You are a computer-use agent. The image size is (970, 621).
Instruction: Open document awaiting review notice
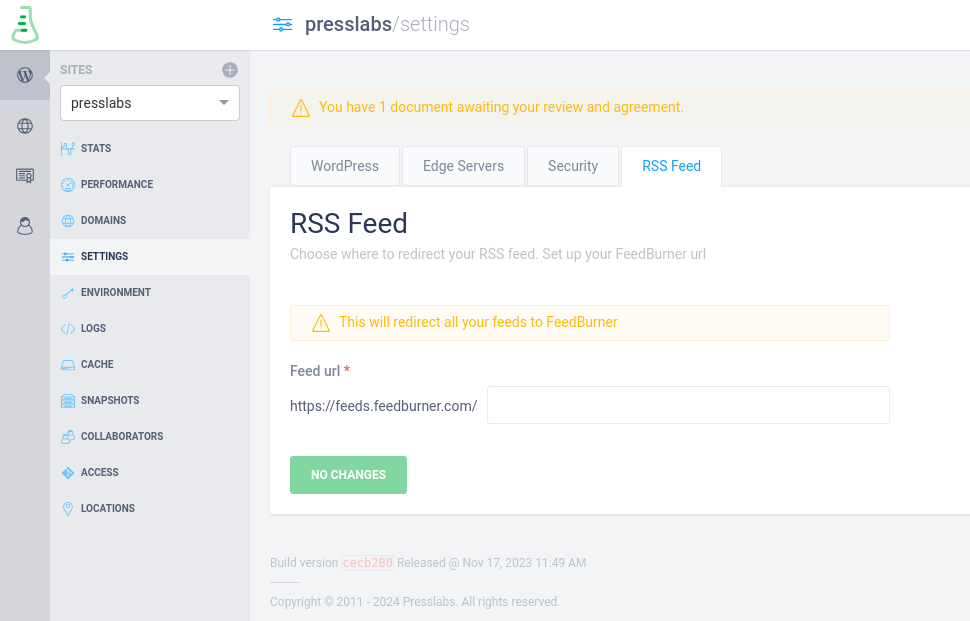501,107
